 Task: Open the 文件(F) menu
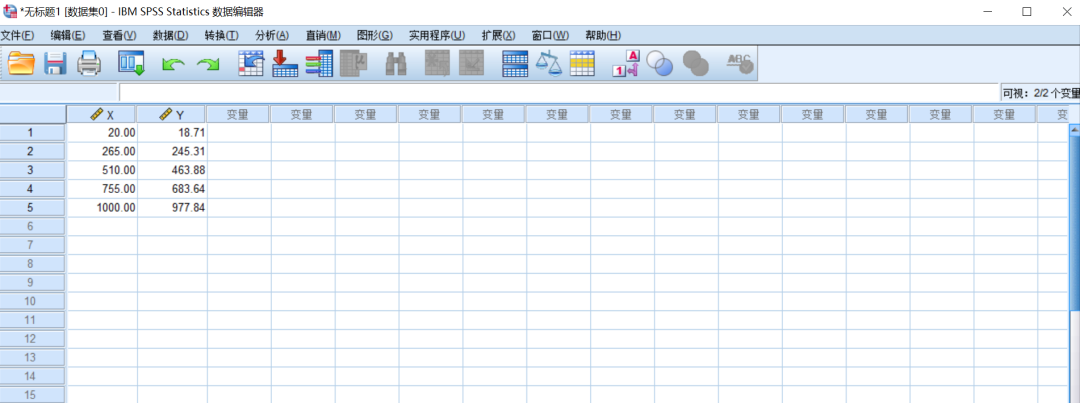click(17, 36)
